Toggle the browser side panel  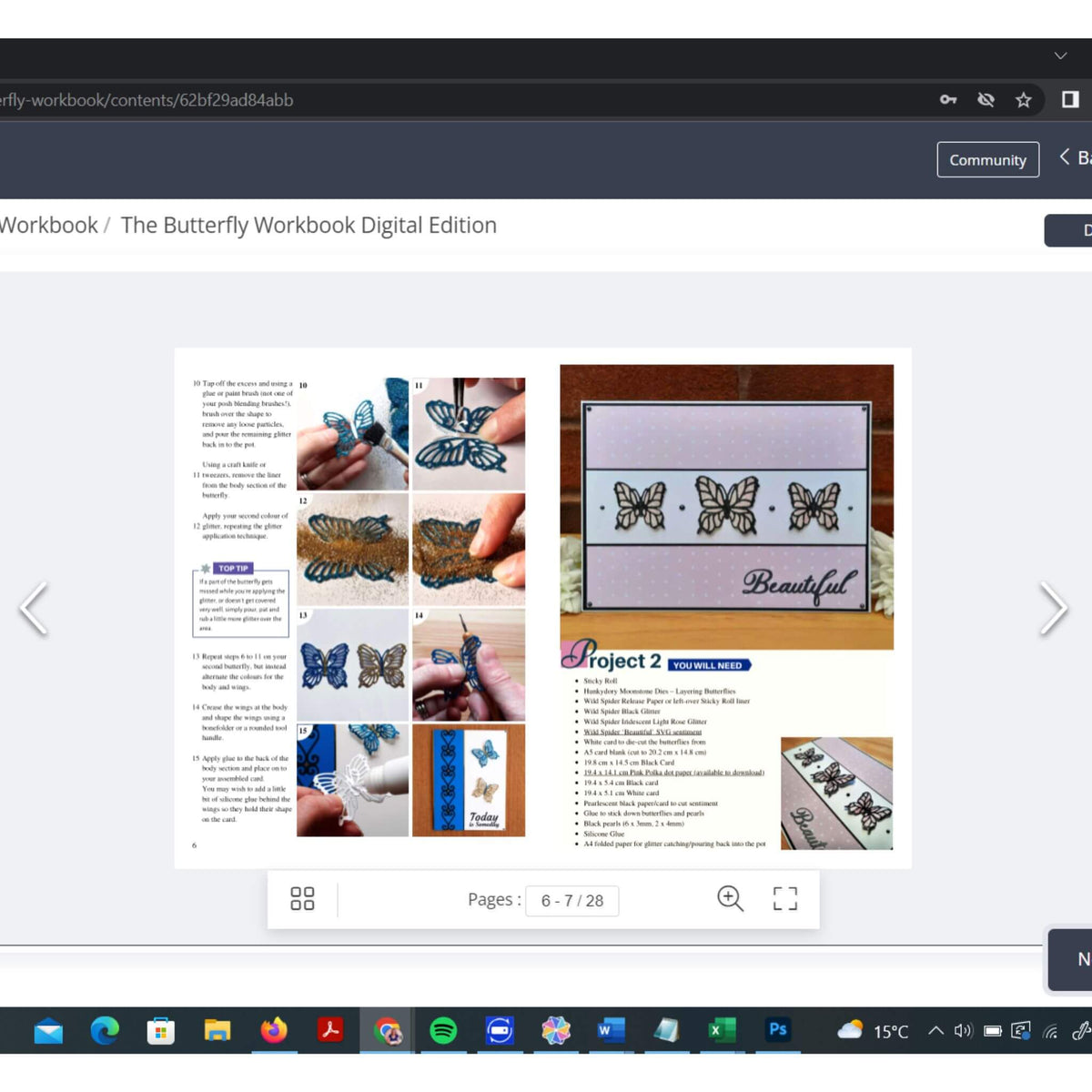[1070, 99]
